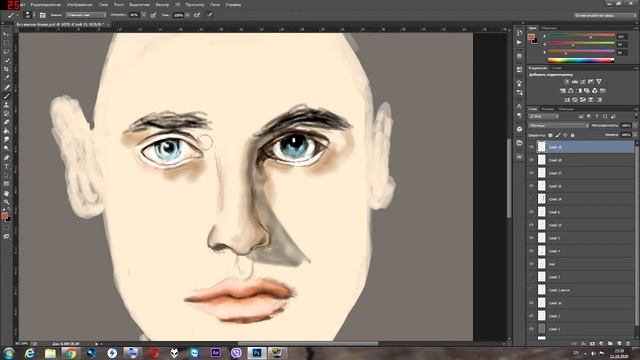Open the History panel icon

pos(519,33)
